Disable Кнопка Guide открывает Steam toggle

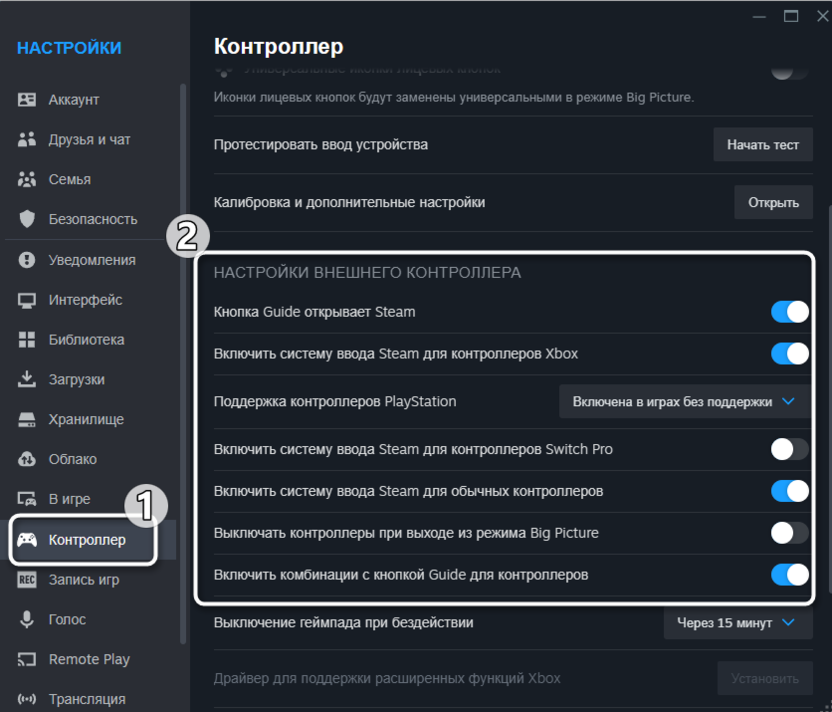(x=789, y=312)
